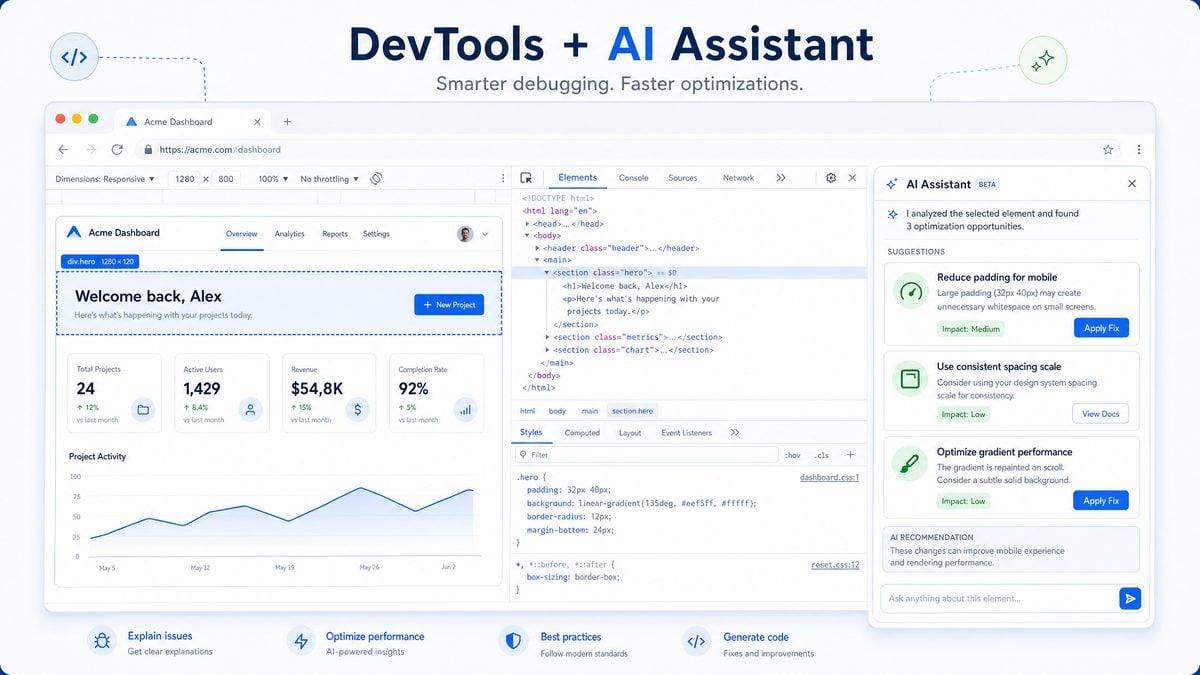Image resolution: width=1200 pixels, height=675 pixels.
Task: Click the bug icon for Explain issues
Action: (102, 641)
